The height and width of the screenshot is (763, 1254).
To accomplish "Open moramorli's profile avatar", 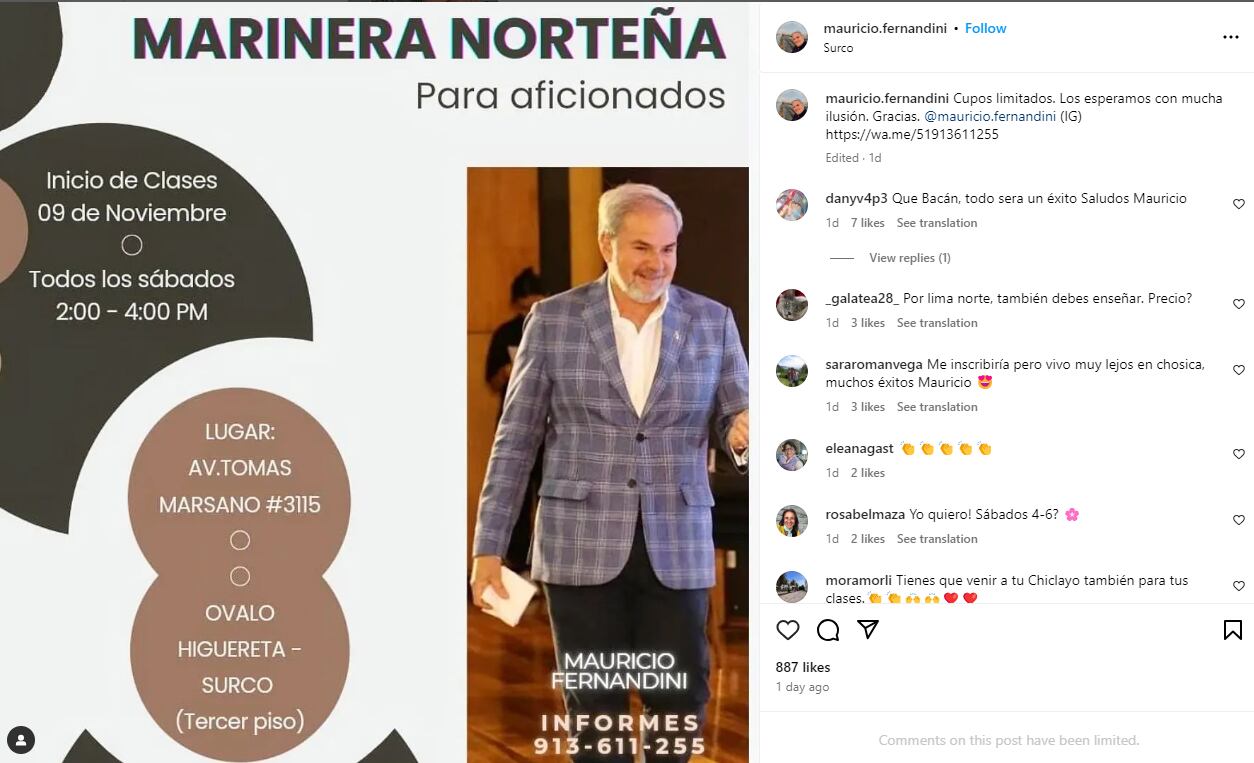I will point(792,587).
